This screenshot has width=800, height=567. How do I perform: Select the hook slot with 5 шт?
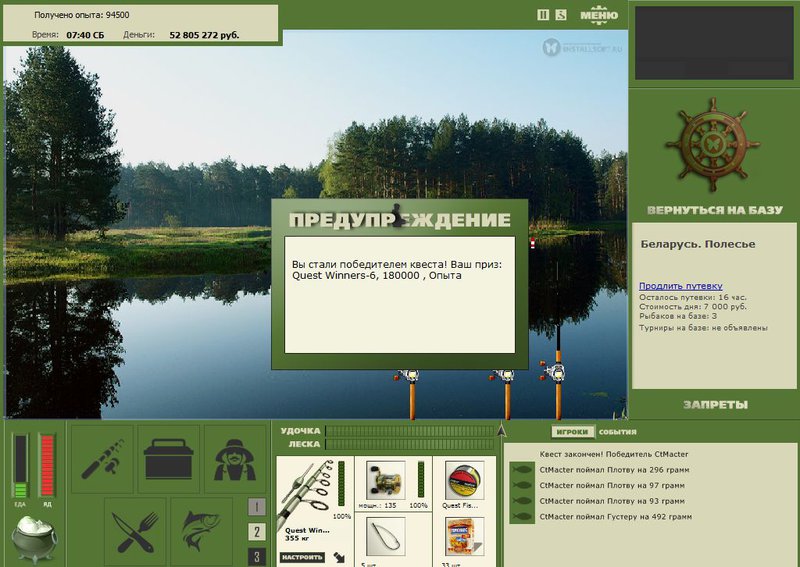(x=385, y=537)
